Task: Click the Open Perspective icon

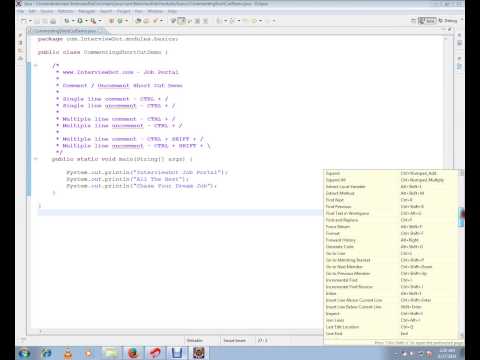Action: click(413, 21)
